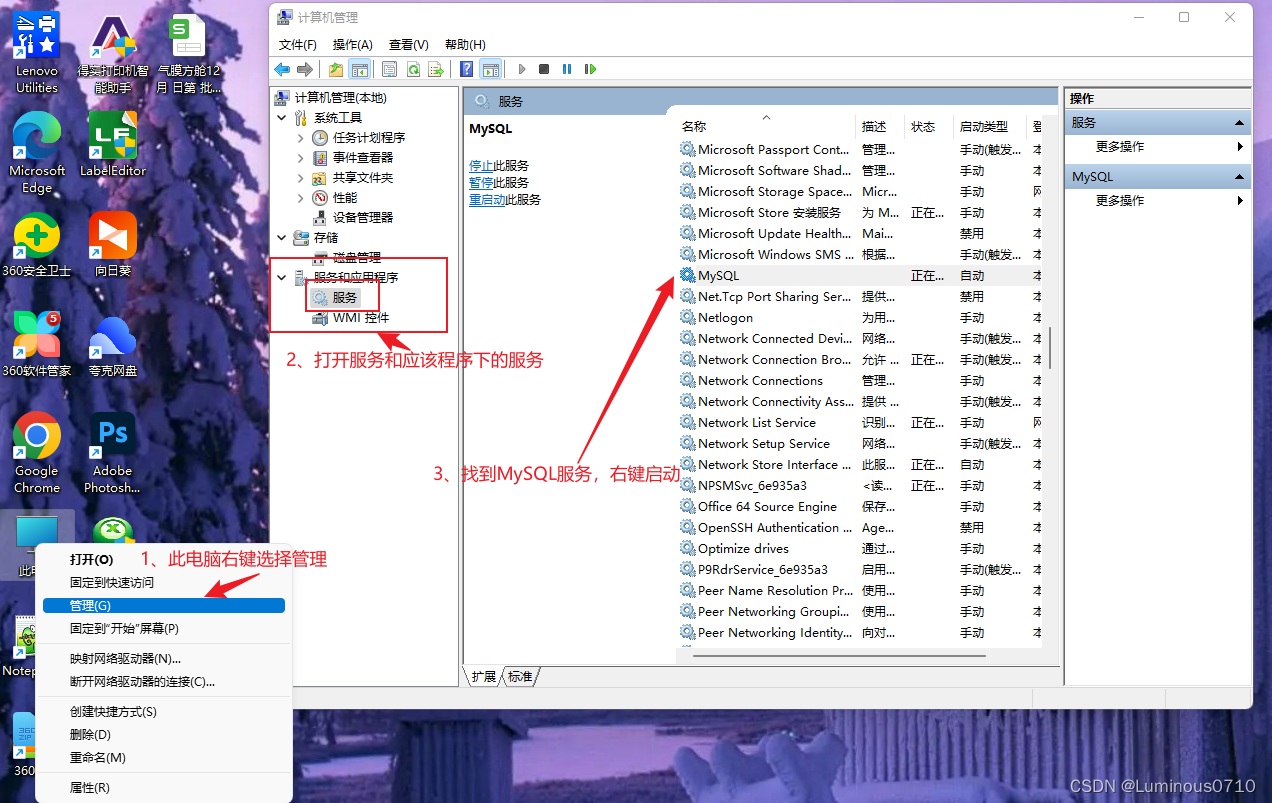Collapse the 存储 tree node
This screenshot has width=1272, height=803.
click(282, 237)
